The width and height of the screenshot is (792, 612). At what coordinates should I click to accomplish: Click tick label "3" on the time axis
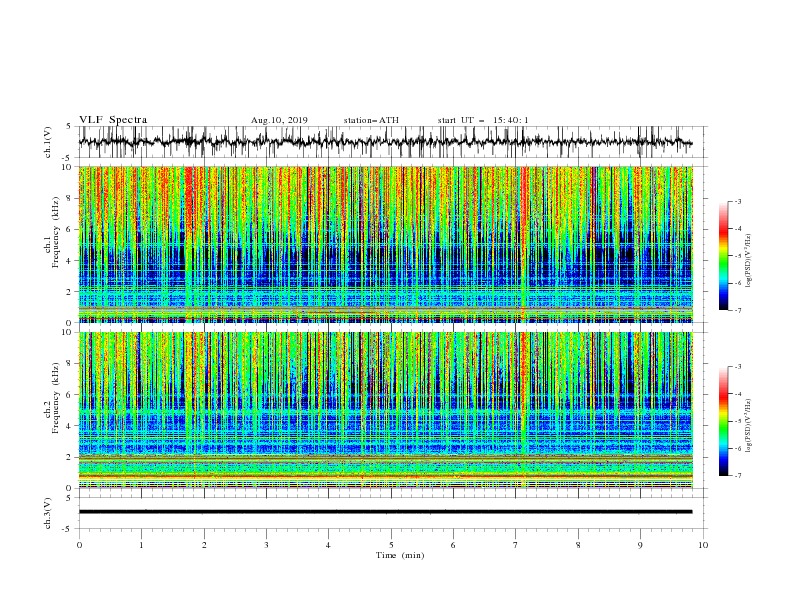point(266,545)
